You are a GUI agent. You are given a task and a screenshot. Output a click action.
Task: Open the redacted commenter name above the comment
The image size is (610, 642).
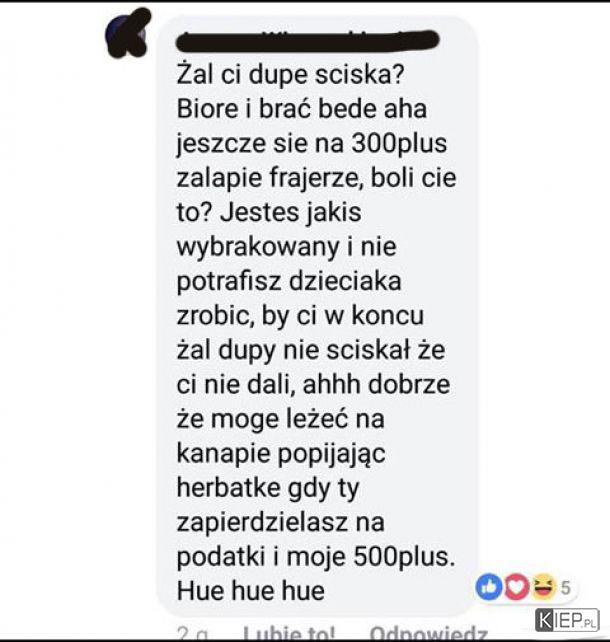click(307, 41)
